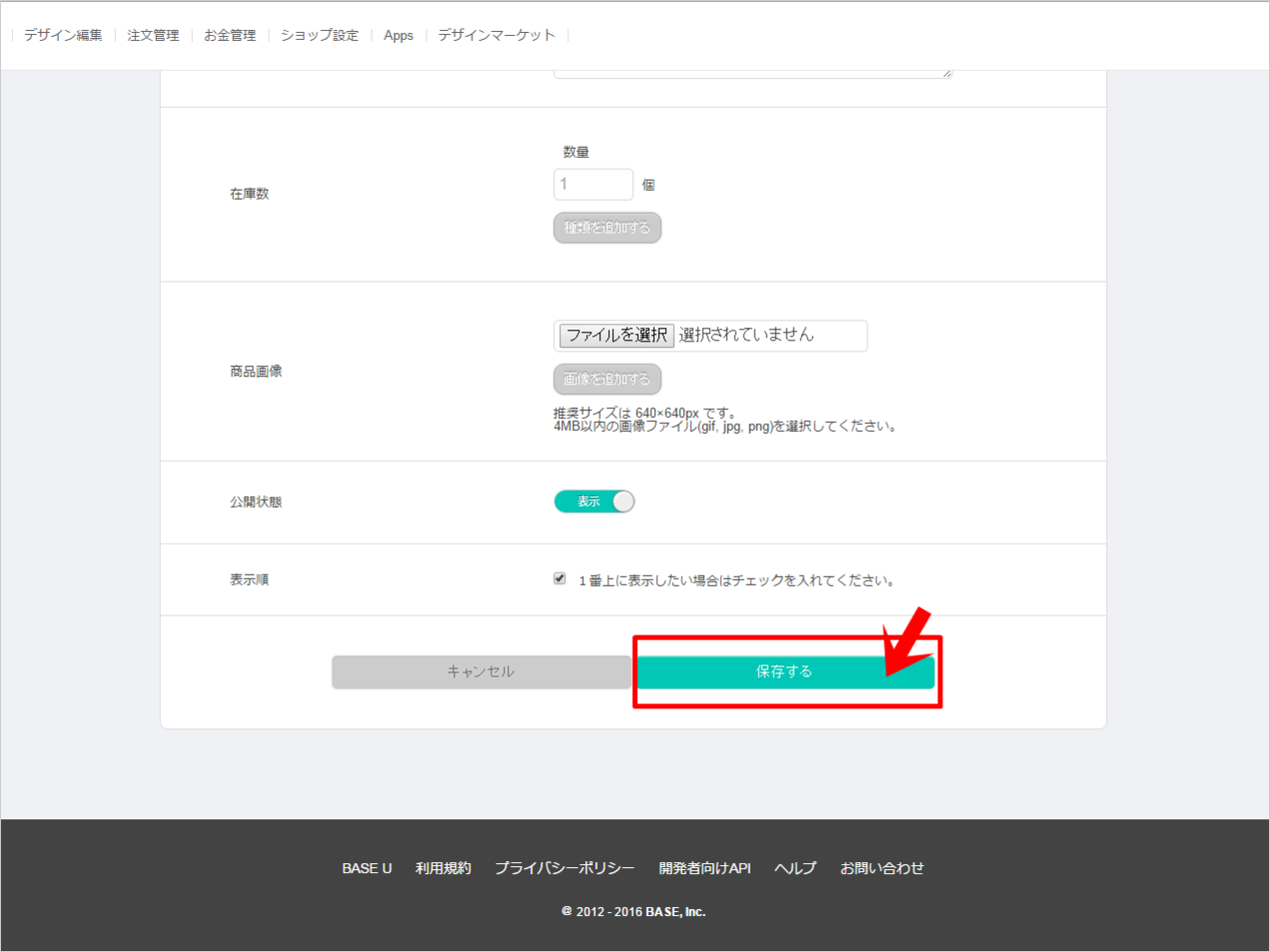Open the デザイン編集 menu
Screen dimensions: 1270x952
click(63, 35)
